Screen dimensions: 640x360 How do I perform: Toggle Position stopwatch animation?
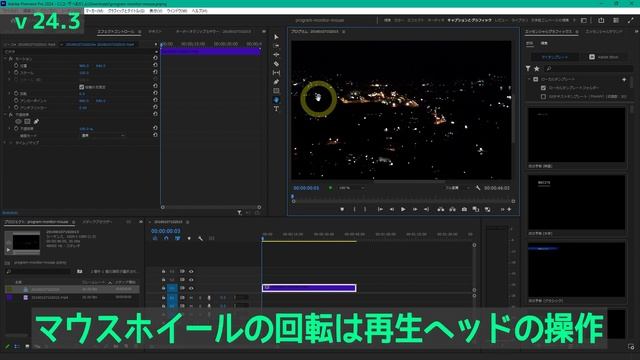pos(16,65)
